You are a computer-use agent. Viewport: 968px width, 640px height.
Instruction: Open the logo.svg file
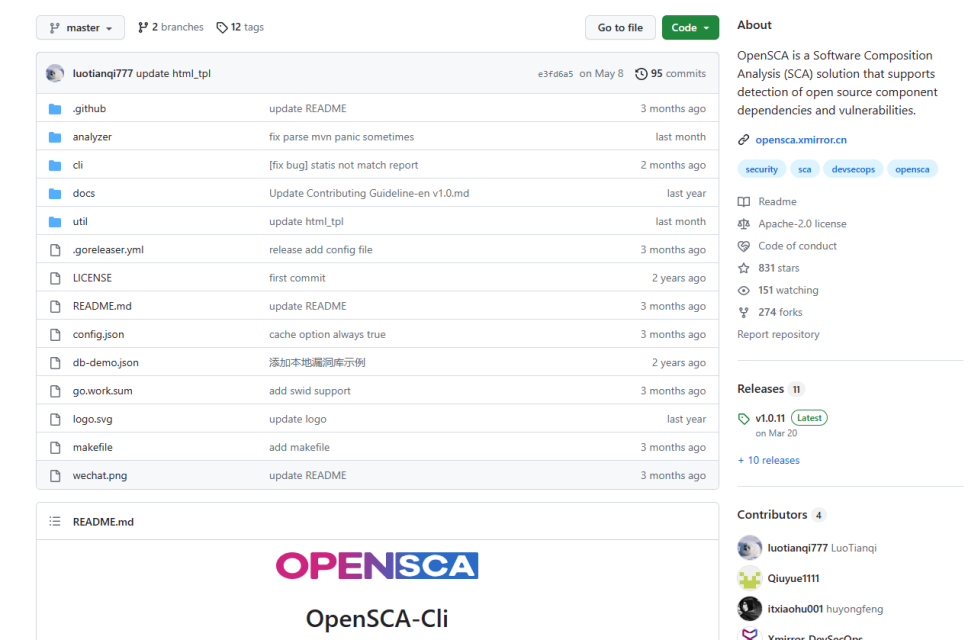93,419
